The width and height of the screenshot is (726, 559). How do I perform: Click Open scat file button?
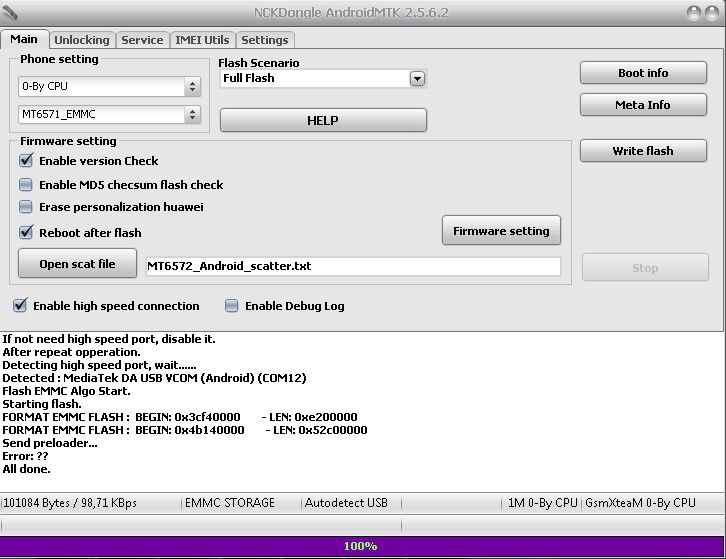coord(77,264)
